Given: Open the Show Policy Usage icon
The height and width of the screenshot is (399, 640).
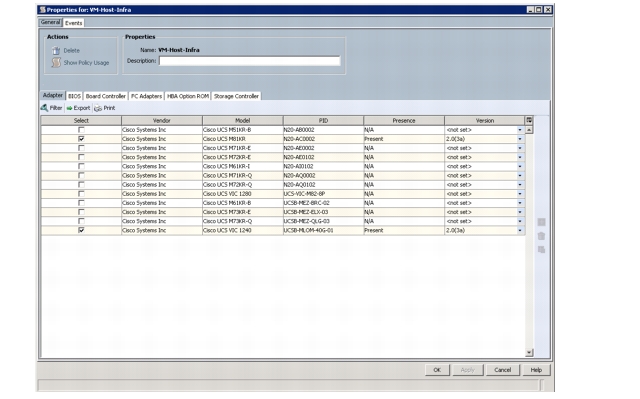Looking at the screenshot, I should (56, 62).
